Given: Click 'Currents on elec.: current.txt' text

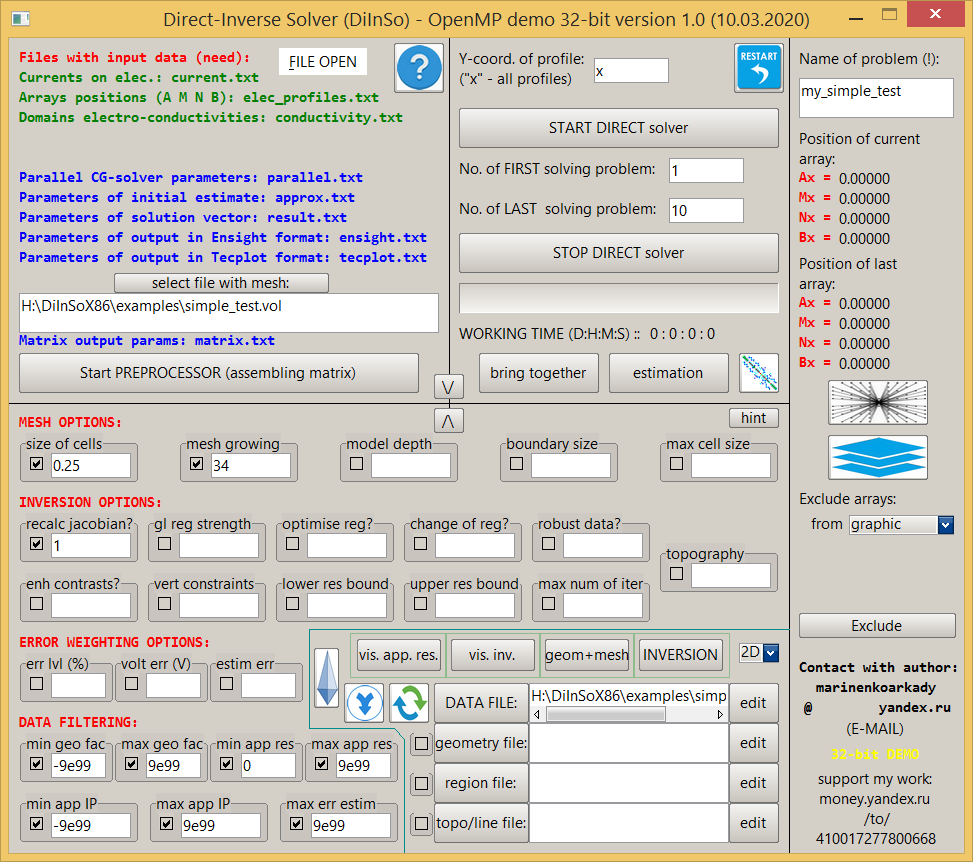Looking at the screenshot, I should pos(139,78).
